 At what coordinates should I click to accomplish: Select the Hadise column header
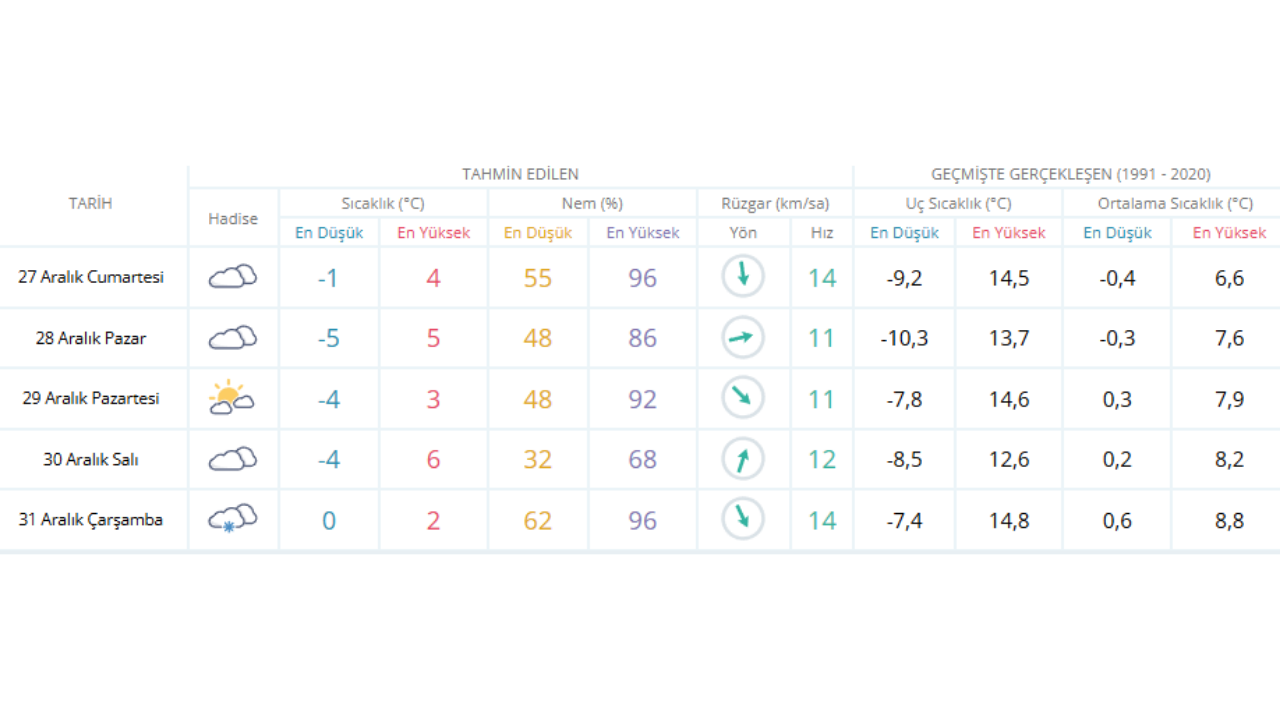(233, 219)
